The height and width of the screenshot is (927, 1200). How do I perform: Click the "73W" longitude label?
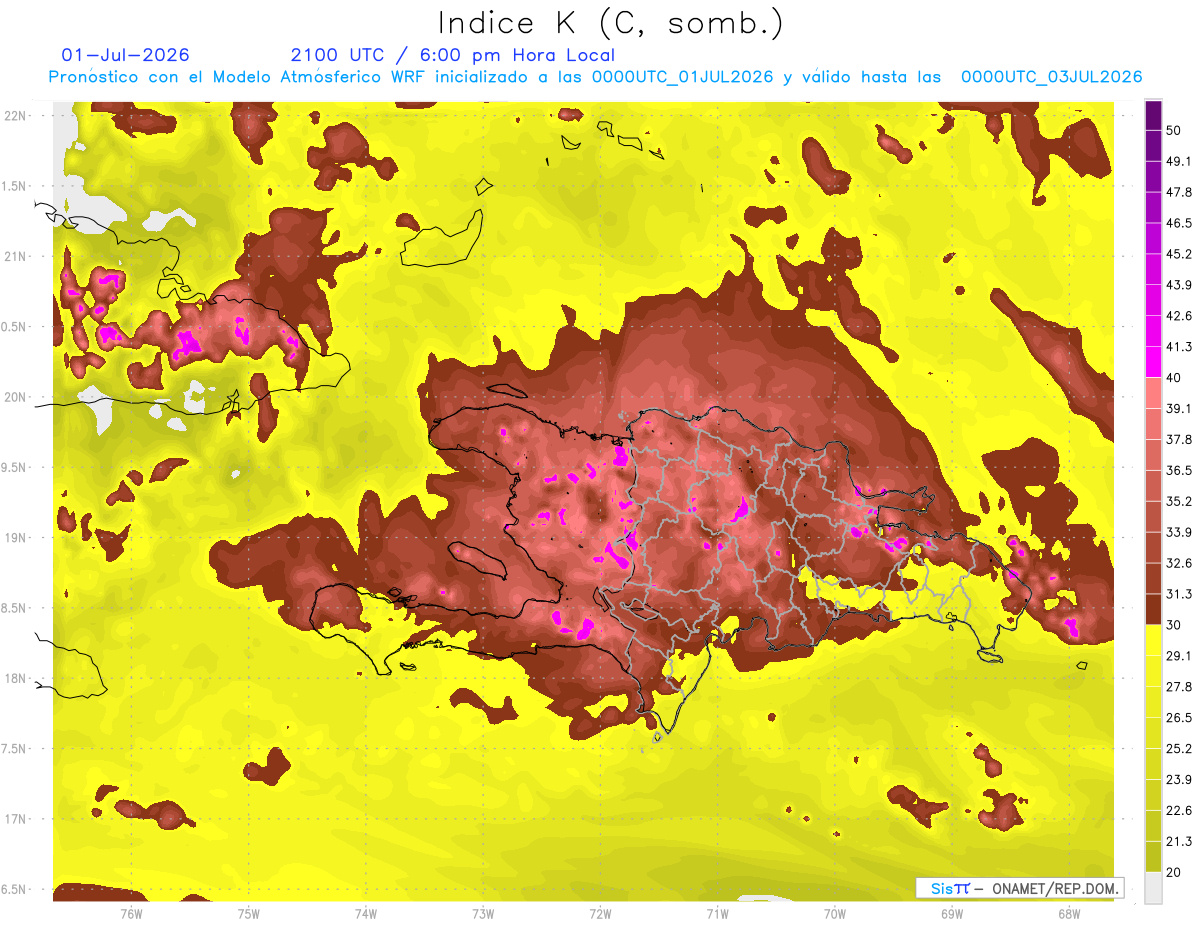click(483, 914)
